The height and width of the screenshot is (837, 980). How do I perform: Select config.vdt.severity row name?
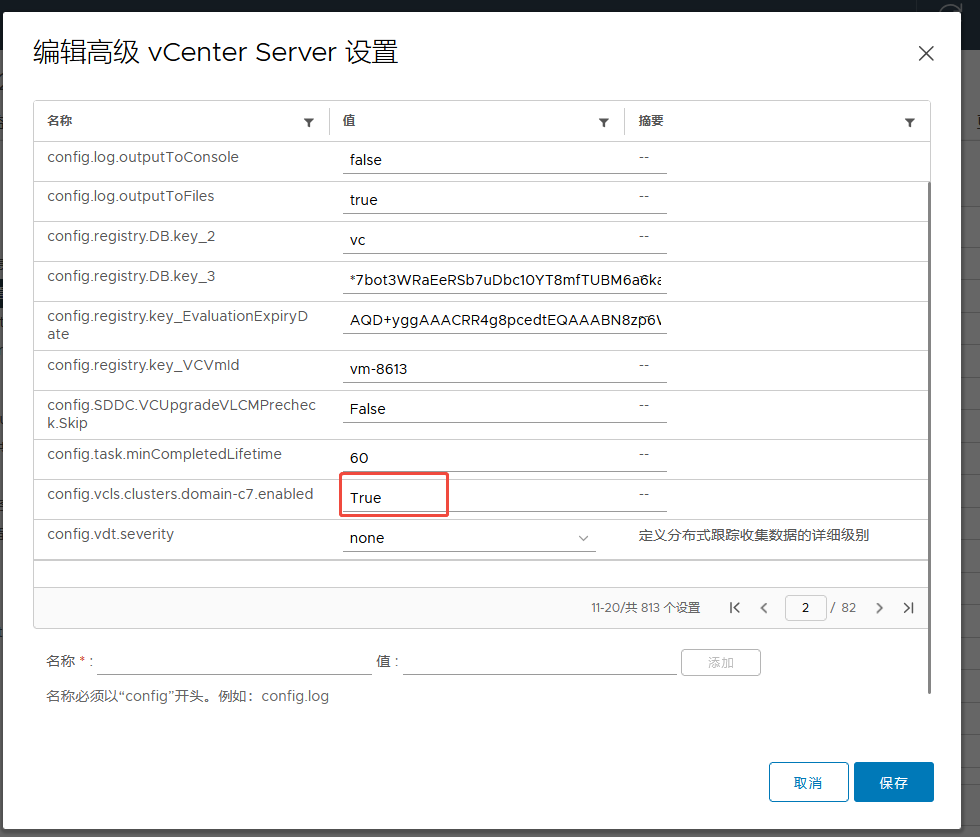pyautogui.click(x=111, y=534)
